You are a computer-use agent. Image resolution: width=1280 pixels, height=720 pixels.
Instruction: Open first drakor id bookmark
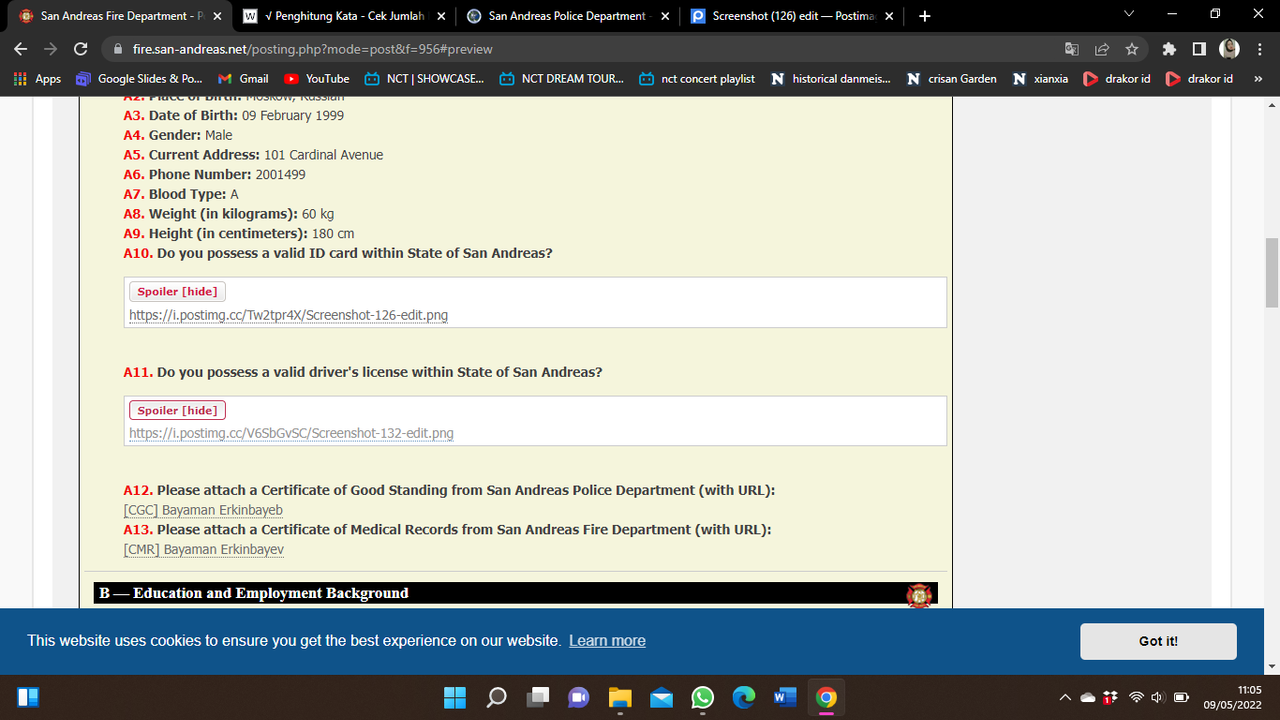click(x=1117, y=78)
